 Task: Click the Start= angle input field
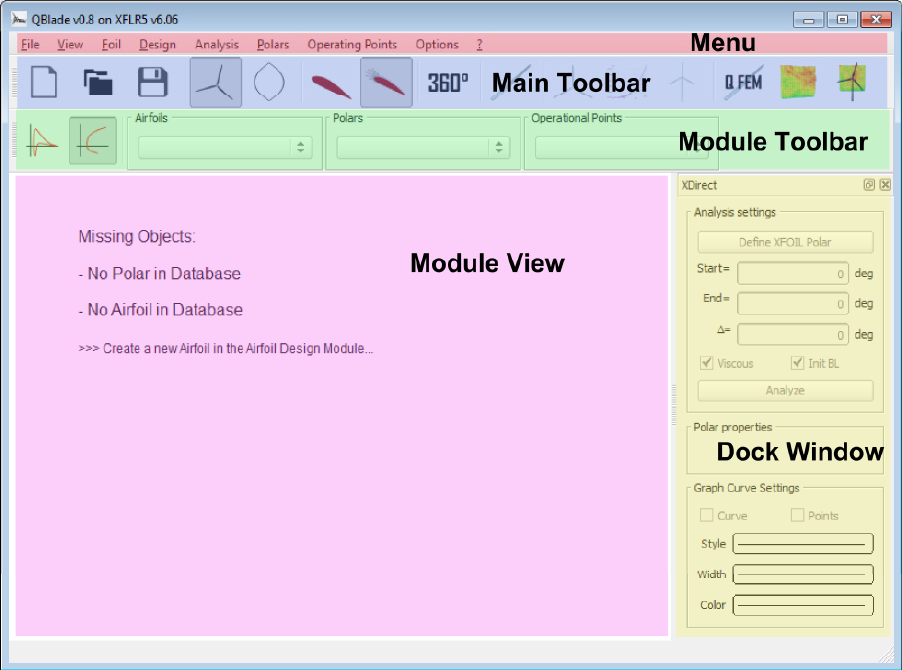point(793,273)
